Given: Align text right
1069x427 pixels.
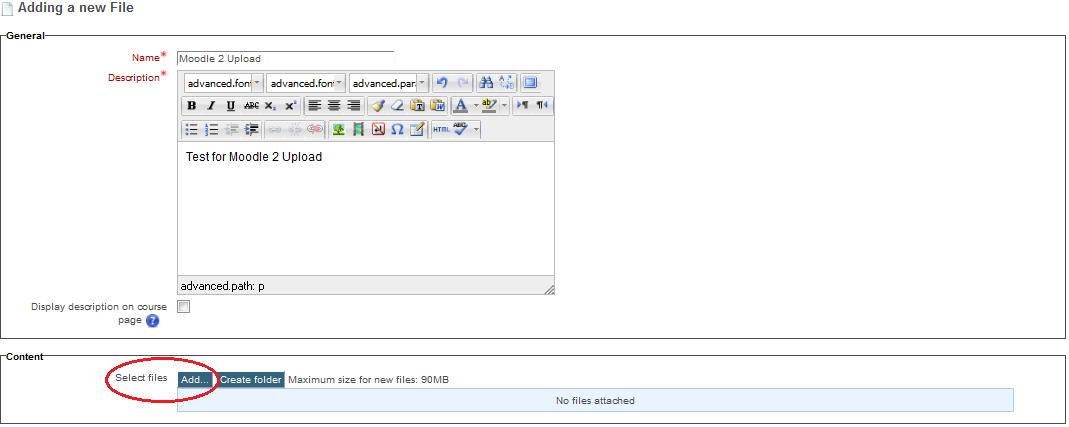Looking at the screenshot, I should coord(353,106).
